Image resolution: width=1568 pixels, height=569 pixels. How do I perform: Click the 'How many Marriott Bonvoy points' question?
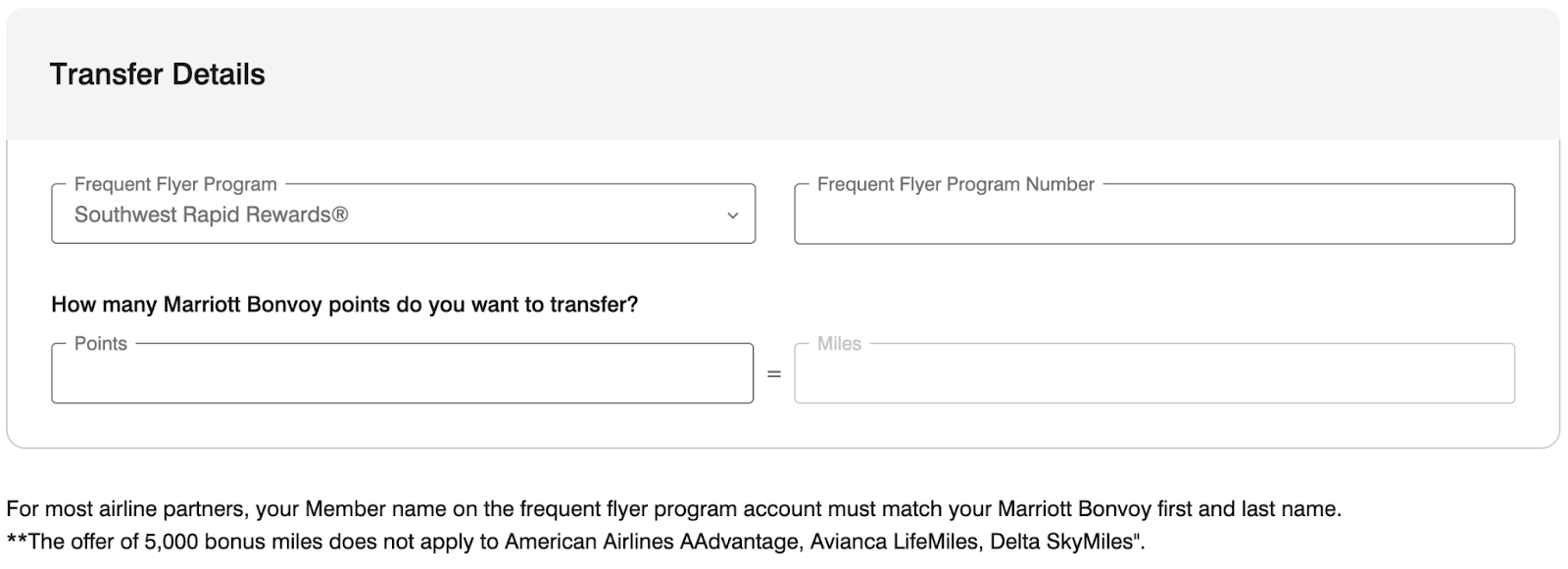pos(344,305)
